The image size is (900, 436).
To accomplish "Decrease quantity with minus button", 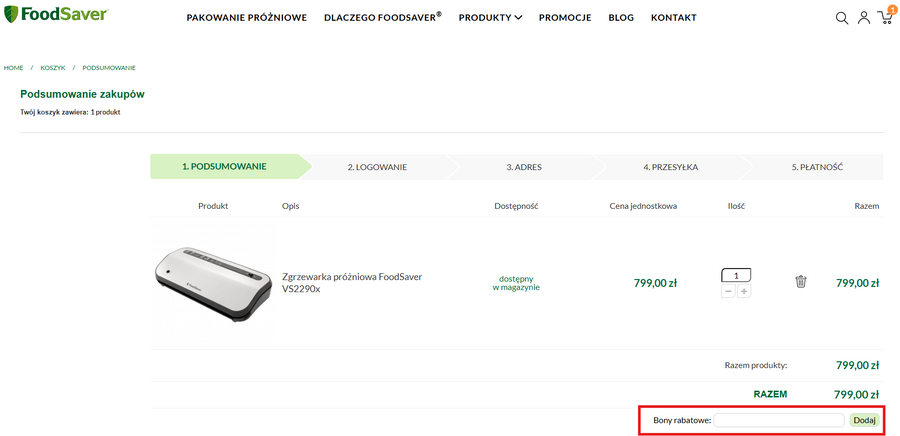I will point(728,291).
